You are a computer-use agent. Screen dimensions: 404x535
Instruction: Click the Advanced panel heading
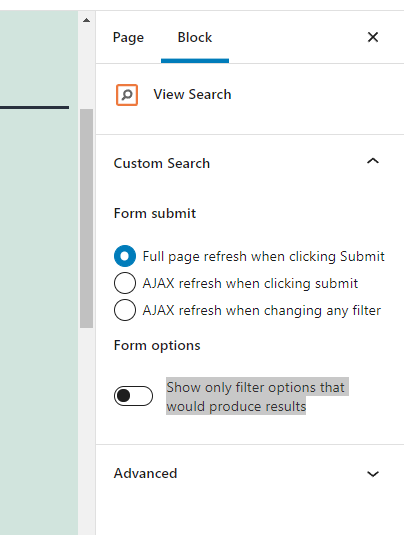click(x=145, y=473)
